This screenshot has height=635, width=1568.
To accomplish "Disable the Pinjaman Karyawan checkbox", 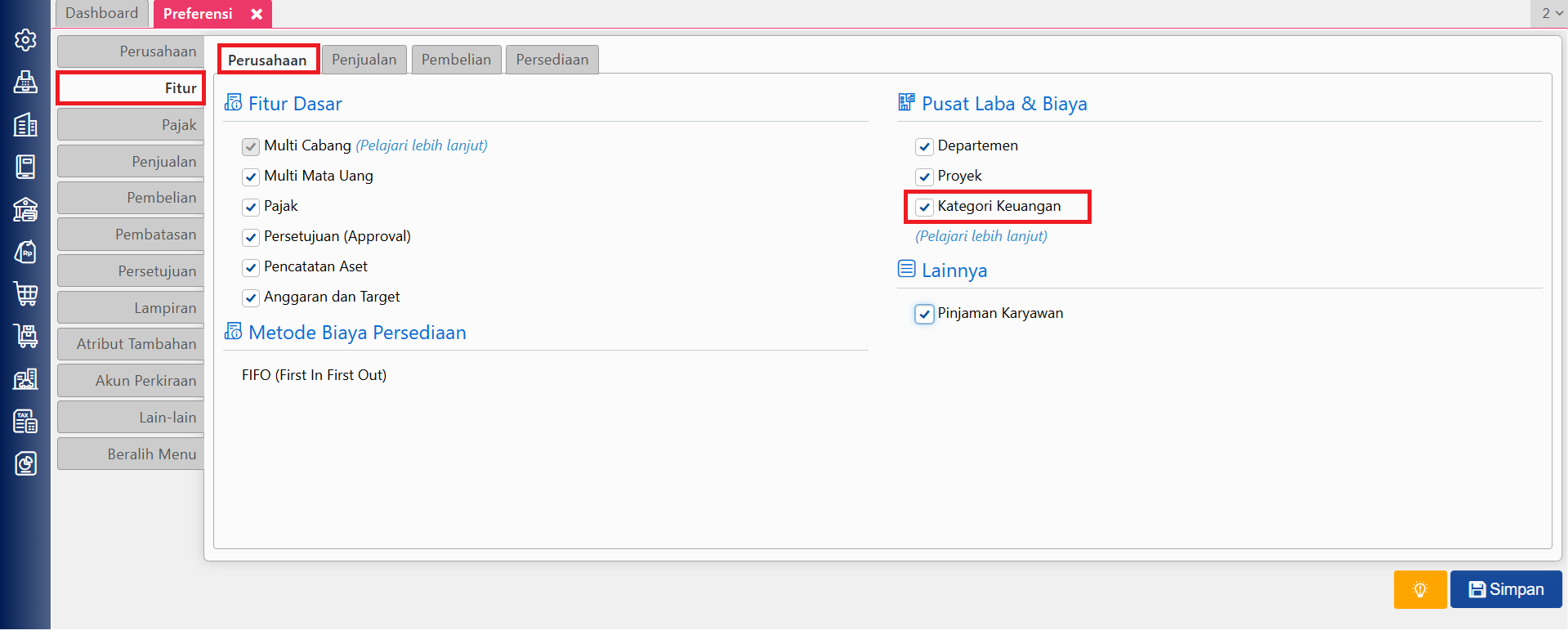I will click(924, 314).
